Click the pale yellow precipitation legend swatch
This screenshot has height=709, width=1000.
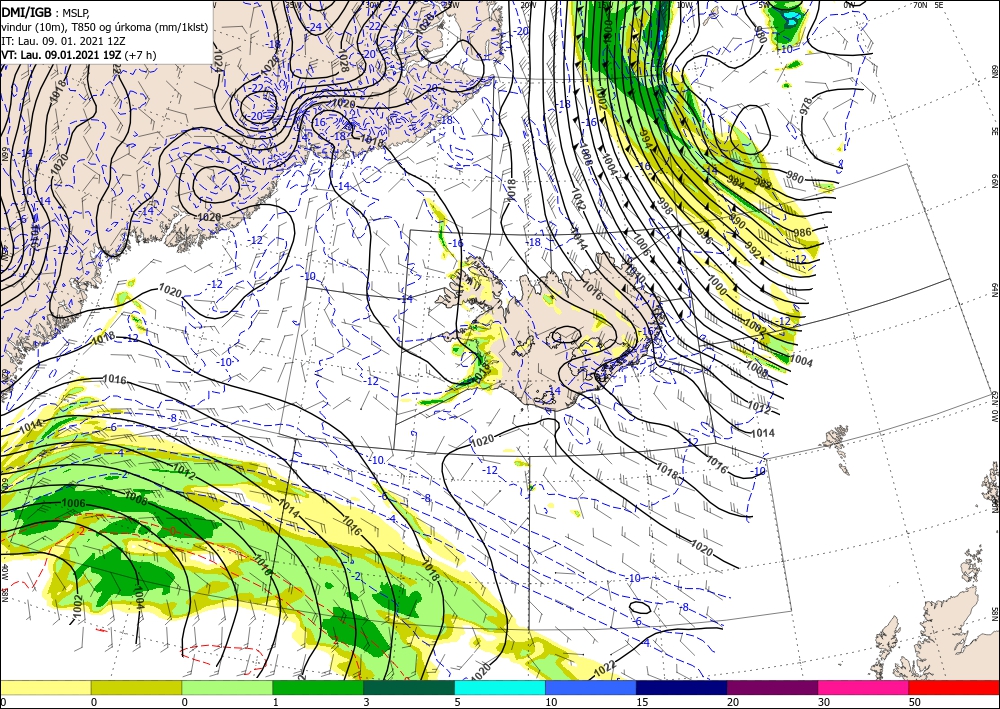(x=45, y=687)
